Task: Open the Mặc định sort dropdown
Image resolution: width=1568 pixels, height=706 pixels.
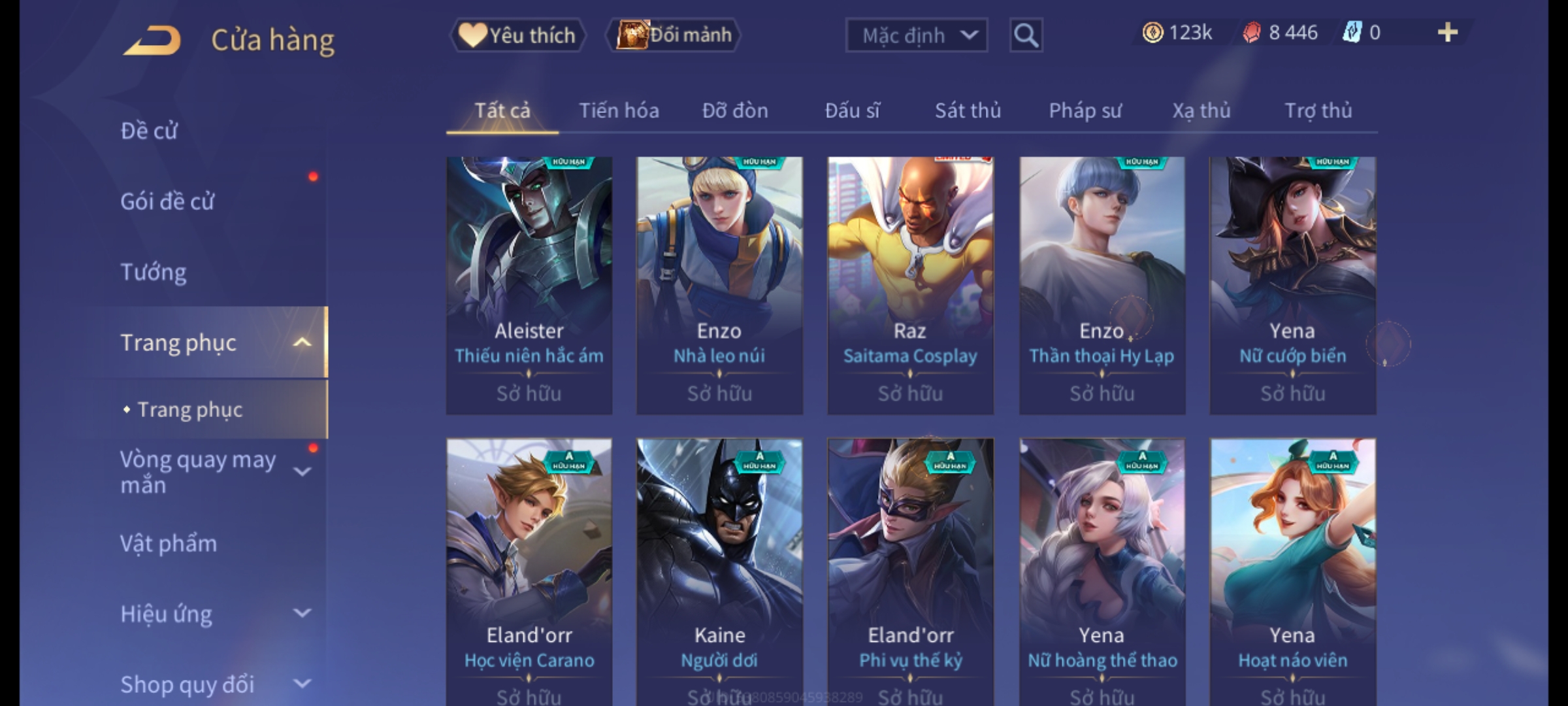Action: (x=916, y=35)
